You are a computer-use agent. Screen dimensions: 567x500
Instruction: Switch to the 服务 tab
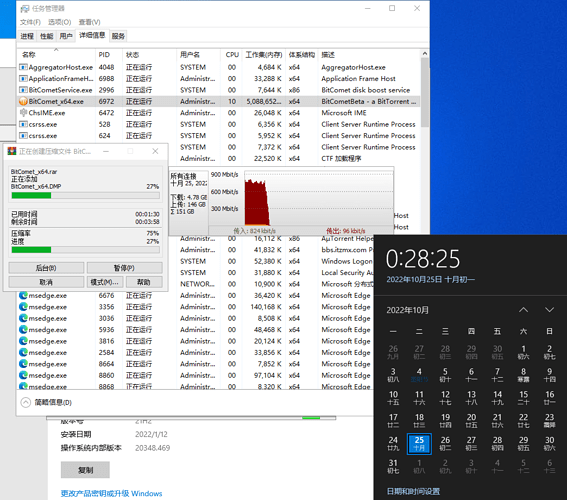pos(118,36)
